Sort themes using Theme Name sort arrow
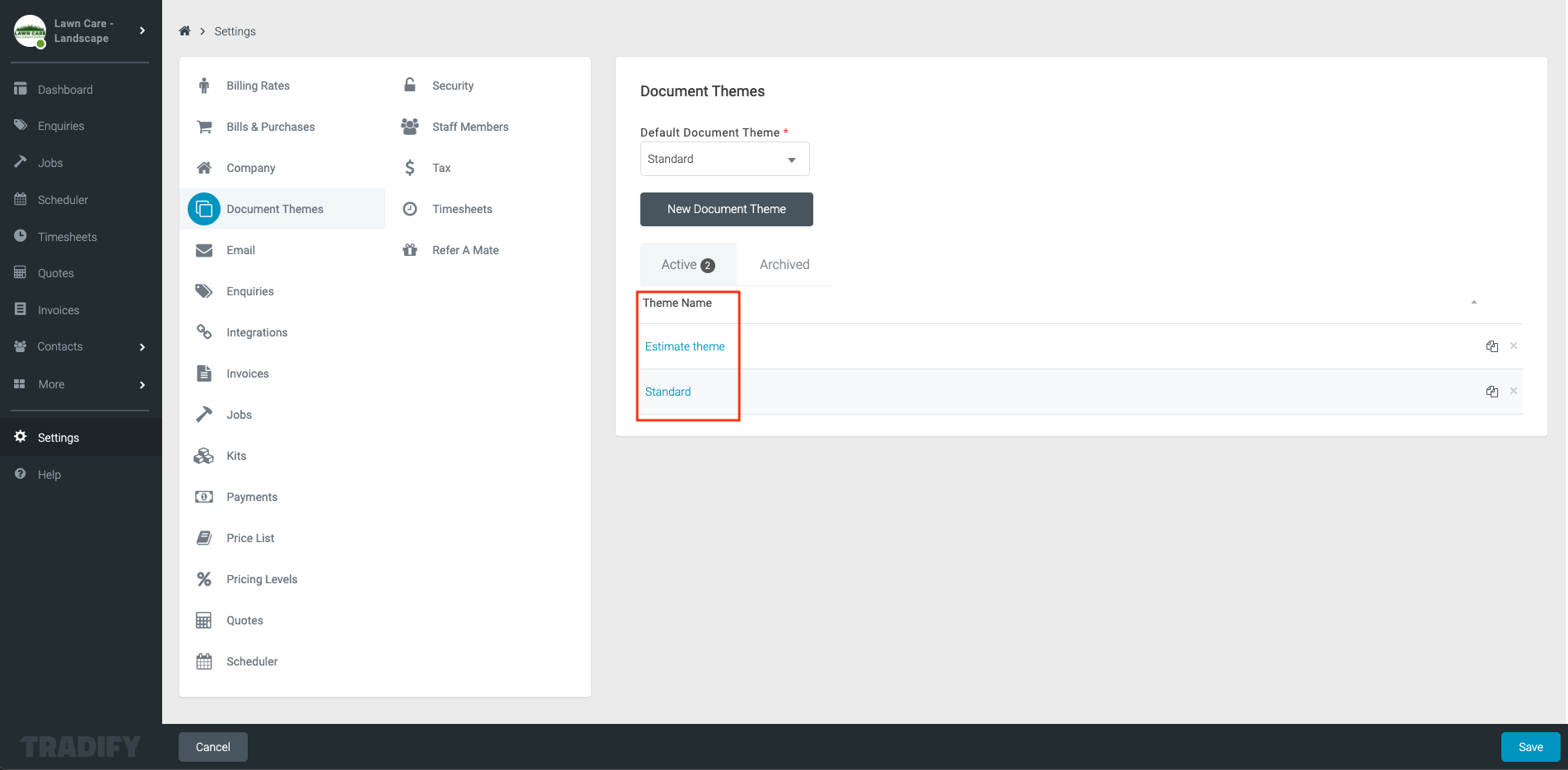 tap(1473, 303)
